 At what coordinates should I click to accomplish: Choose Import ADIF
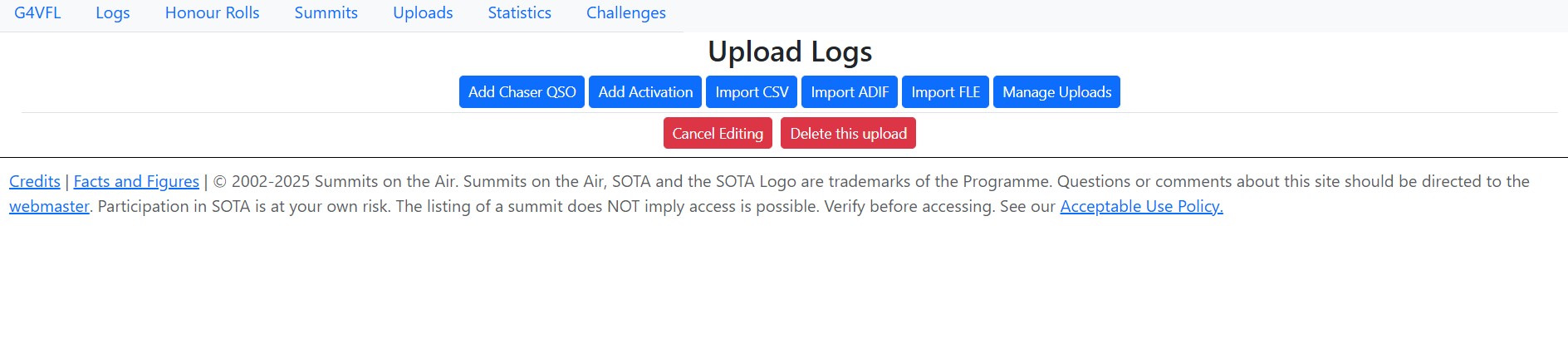coord(850,92)
